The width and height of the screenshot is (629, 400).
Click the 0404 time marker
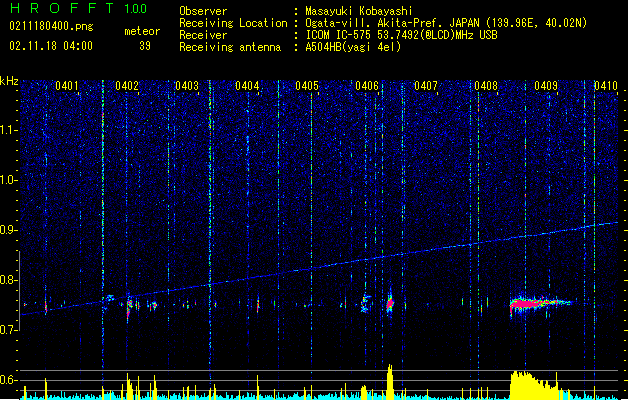click(247, 86)
